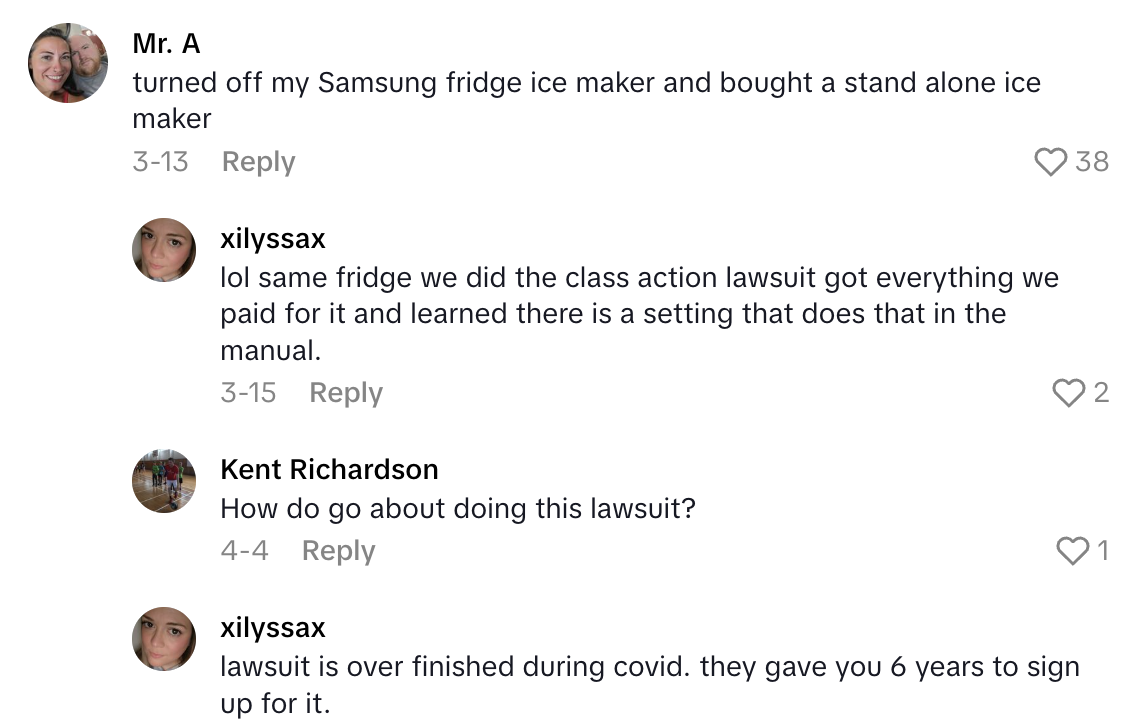This screenshot has height=726, width=1144.
Task: View xilyssax's avatar on class action comment
Action: [164, 250]
